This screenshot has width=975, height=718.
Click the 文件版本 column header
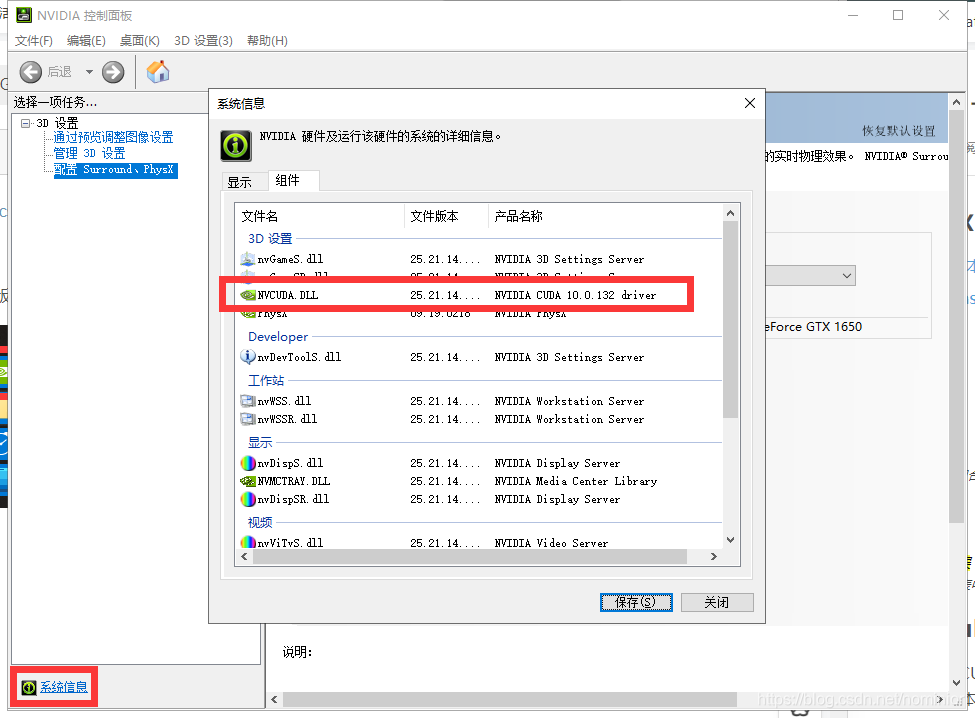coord(446,216)
